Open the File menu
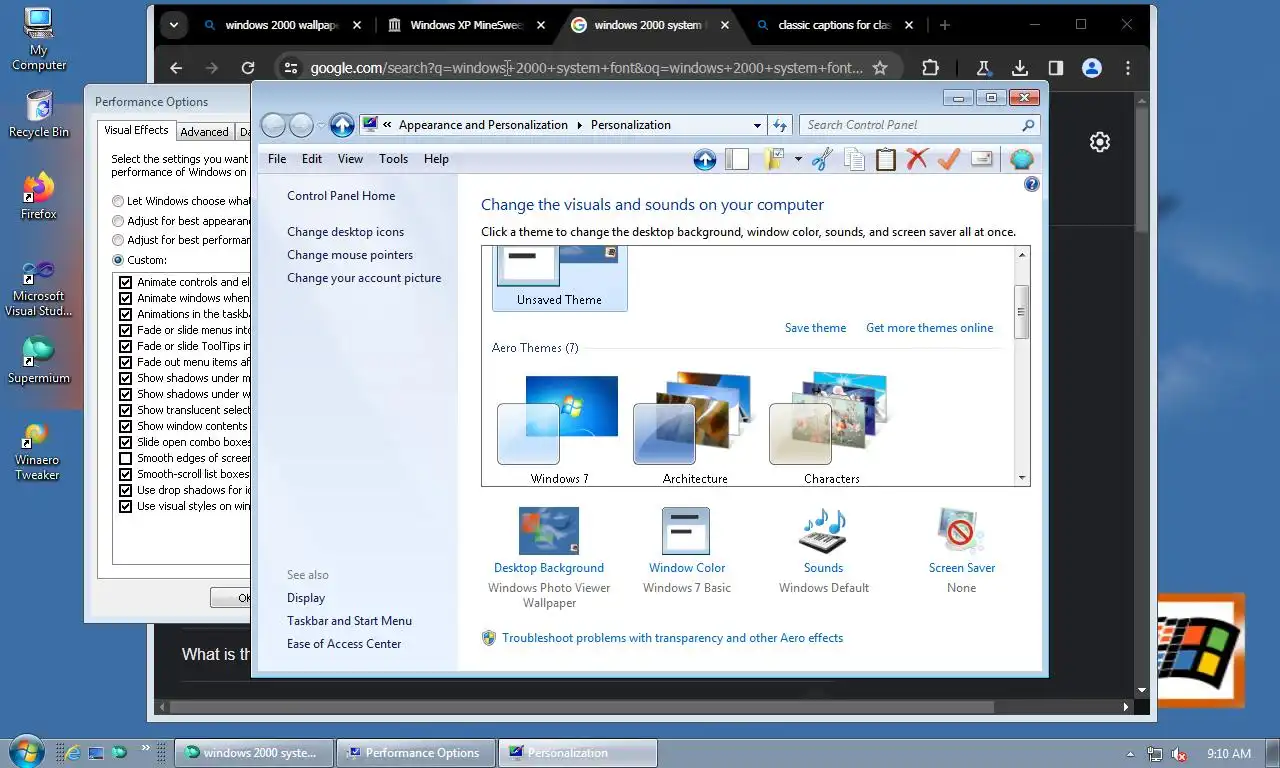The height and width of the screenshot is (768, 1280). (277, 159)
